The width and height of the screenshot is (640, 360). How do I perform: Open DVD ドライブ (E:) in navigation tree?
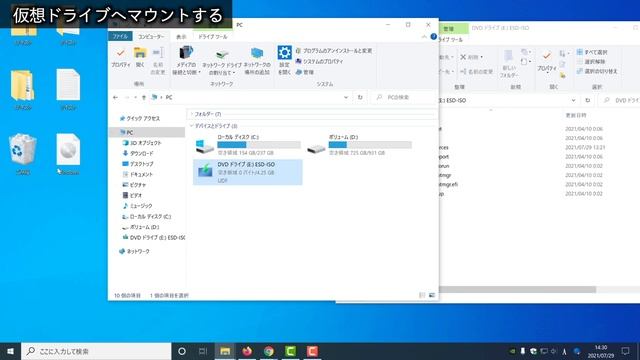(x=153, y=238)
